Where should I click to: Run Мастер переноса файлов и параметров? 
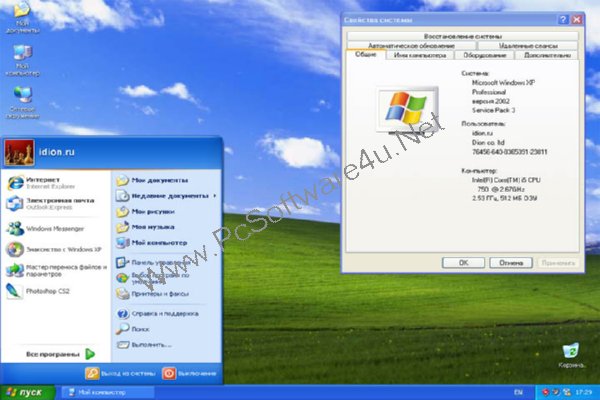[x=57, y=271]
